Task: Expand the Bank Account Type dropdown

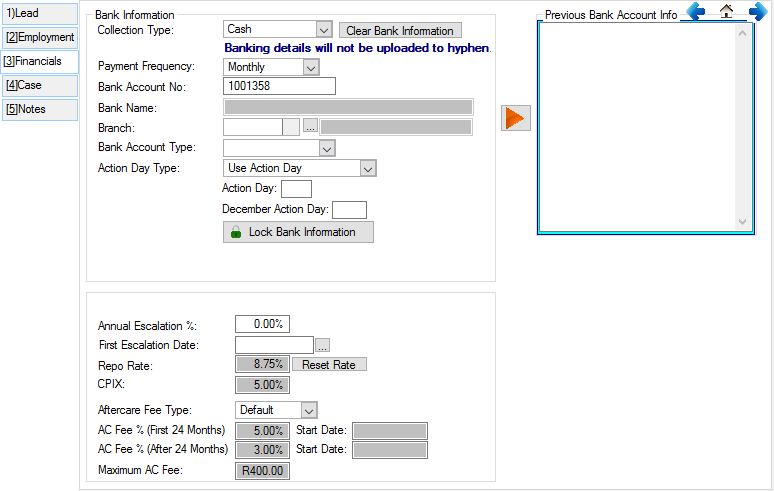Action: (326, 148)
